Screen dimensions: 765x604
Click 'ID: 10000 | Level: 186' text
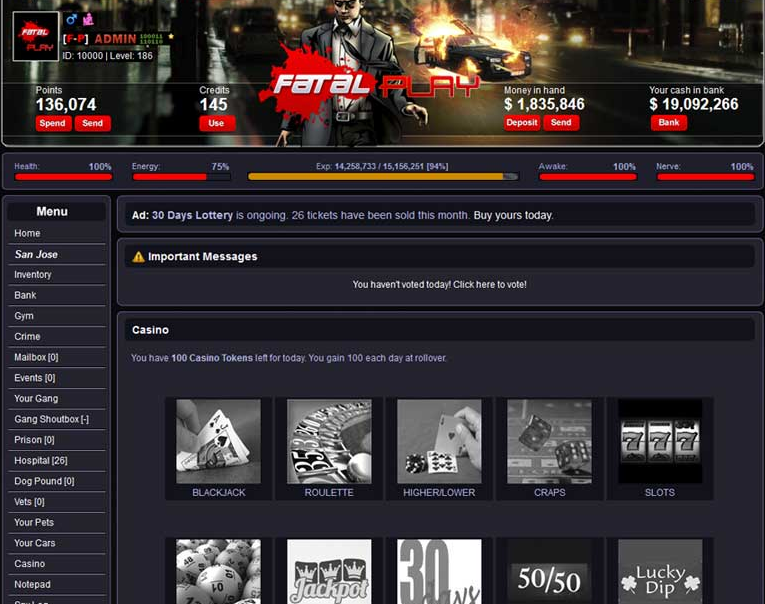107,56
